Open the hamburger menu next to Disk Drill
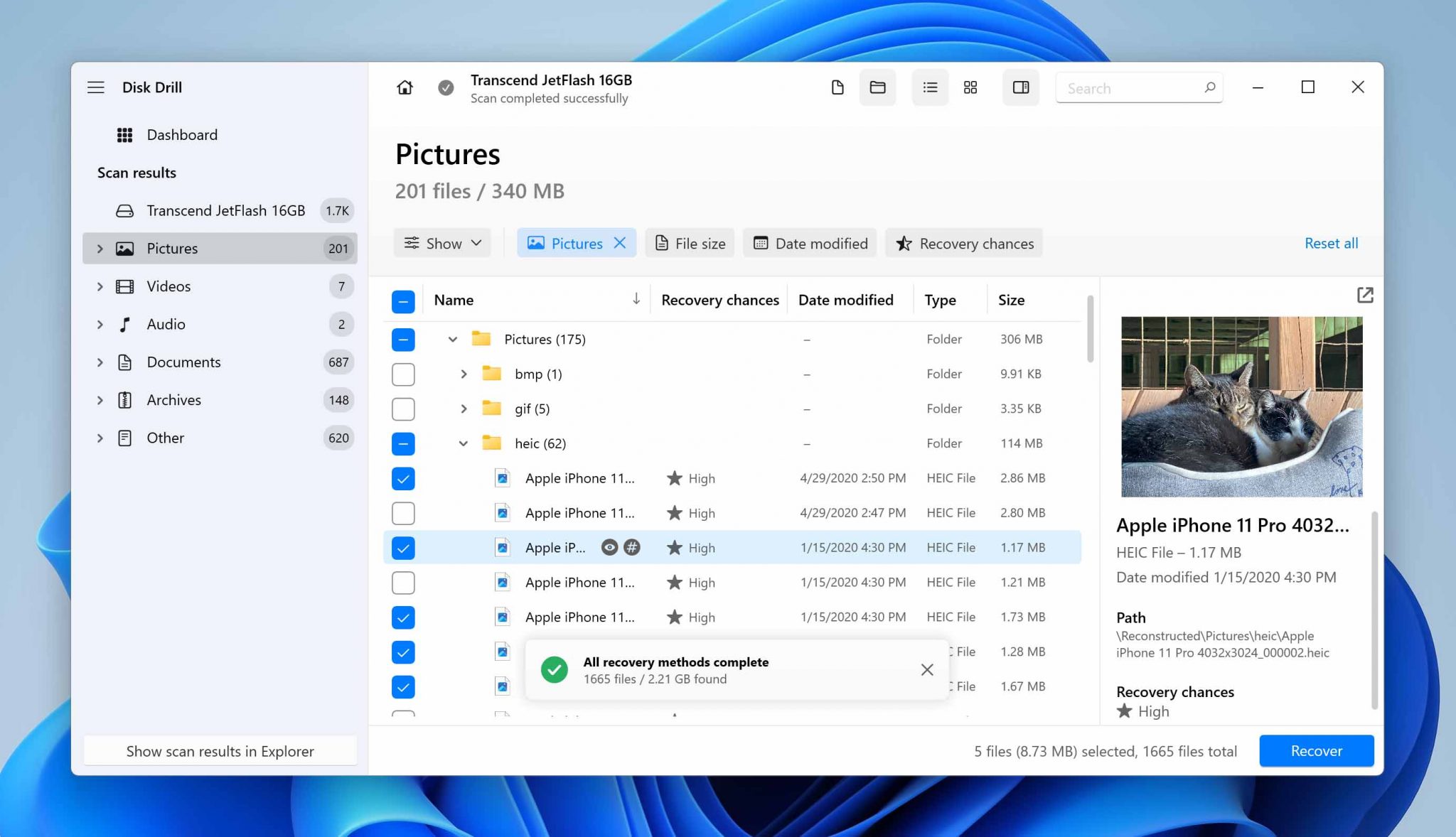The height and width of the screenshot is (837, 1456). [x=96, y=87]
